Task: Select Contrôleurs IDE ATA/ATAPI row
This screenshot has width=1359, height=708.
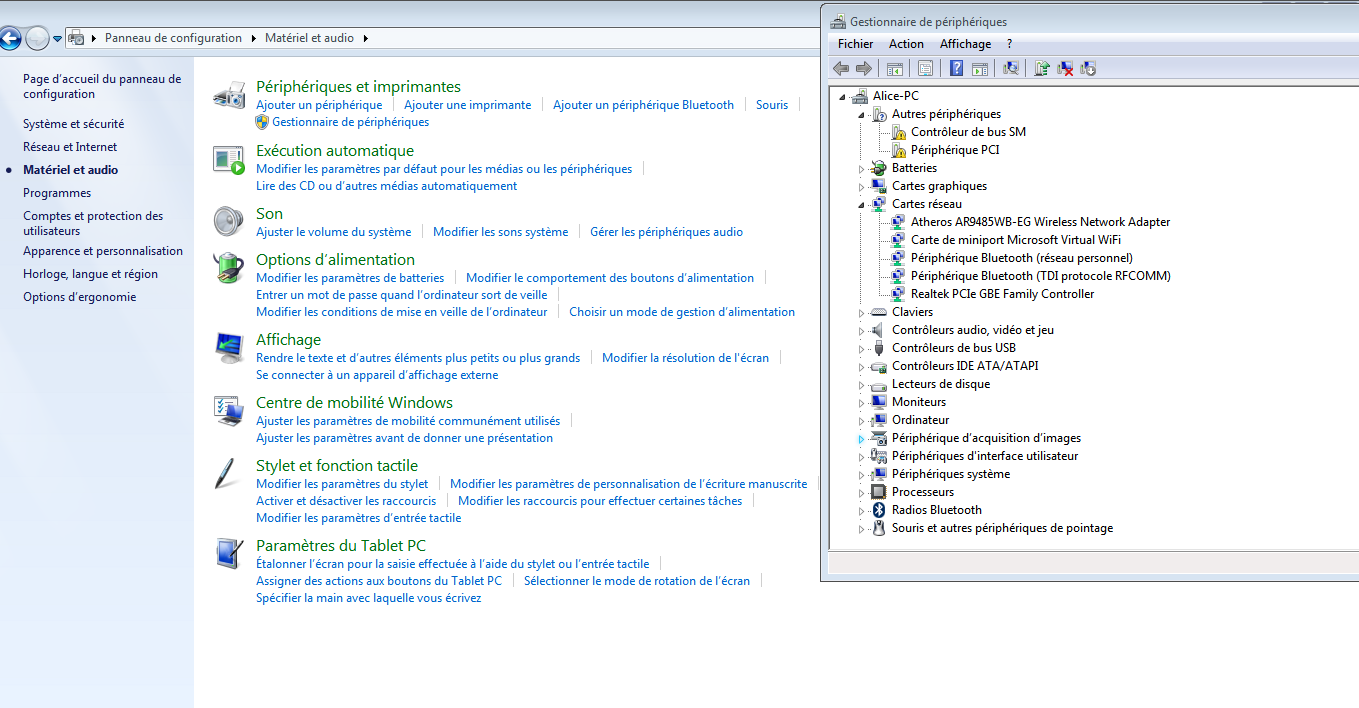Action: pos(965,366)
